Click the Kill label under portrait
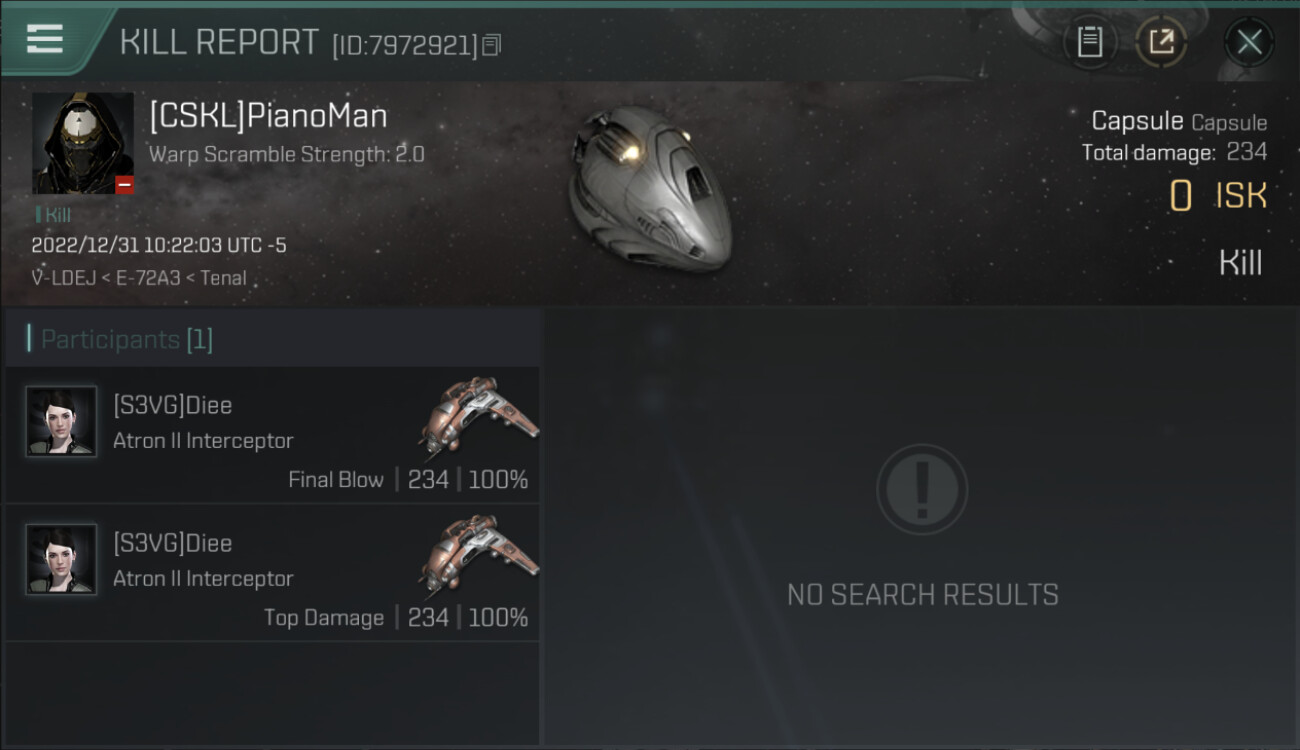 (x=57, y=215)
